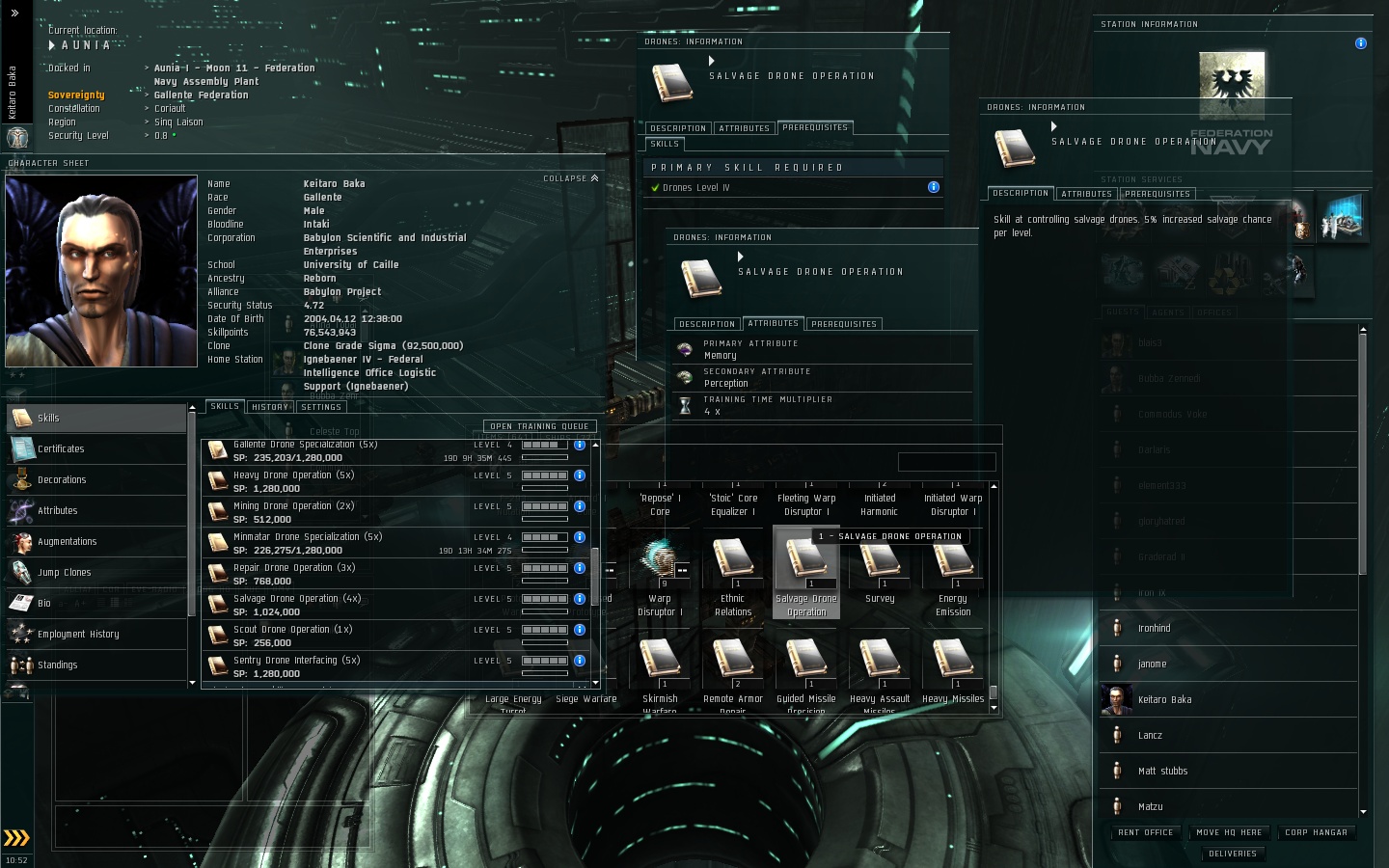Click the skill list vertical scrollbar
This screenshot has width=1389, height=868.
pos(595,579)
